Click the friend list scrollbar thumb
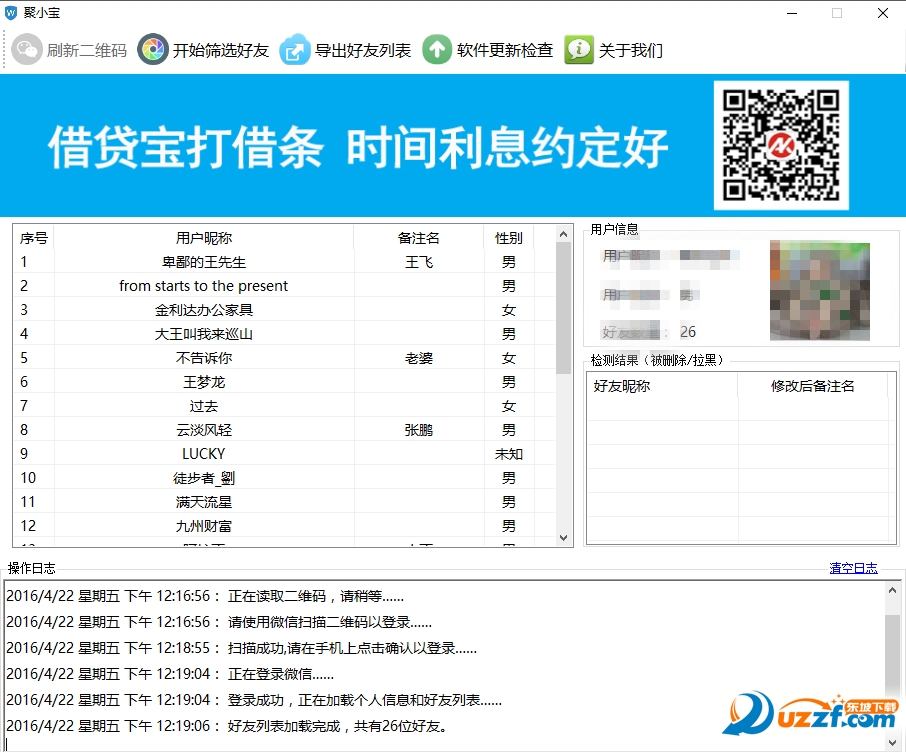This screenshot has width=906, height=752. click(x=564, y=308)
